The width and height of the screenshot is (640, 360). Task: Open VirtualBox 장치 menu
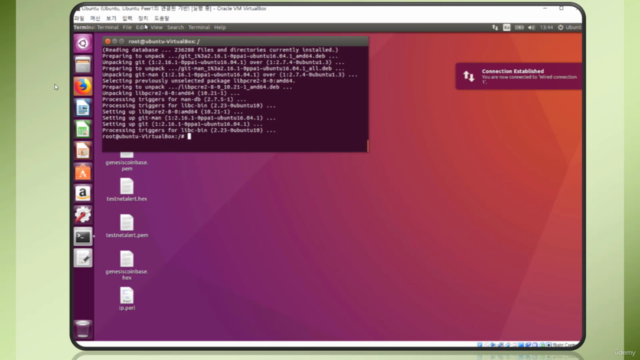coord(143,18)
